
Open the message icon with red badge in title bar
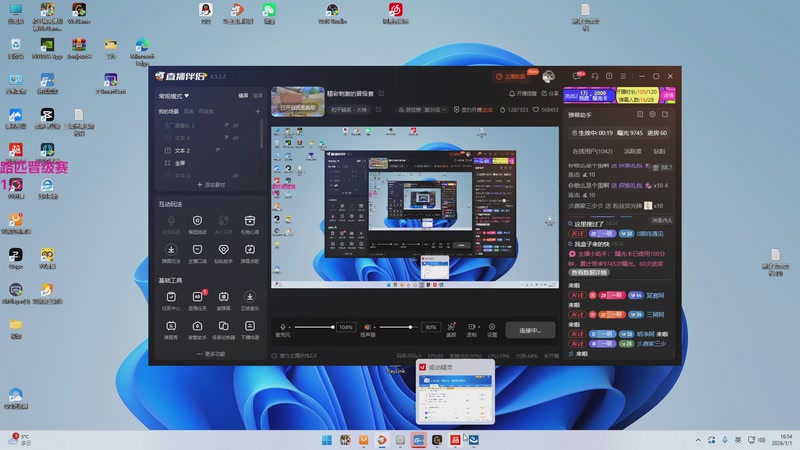[577, 76]
